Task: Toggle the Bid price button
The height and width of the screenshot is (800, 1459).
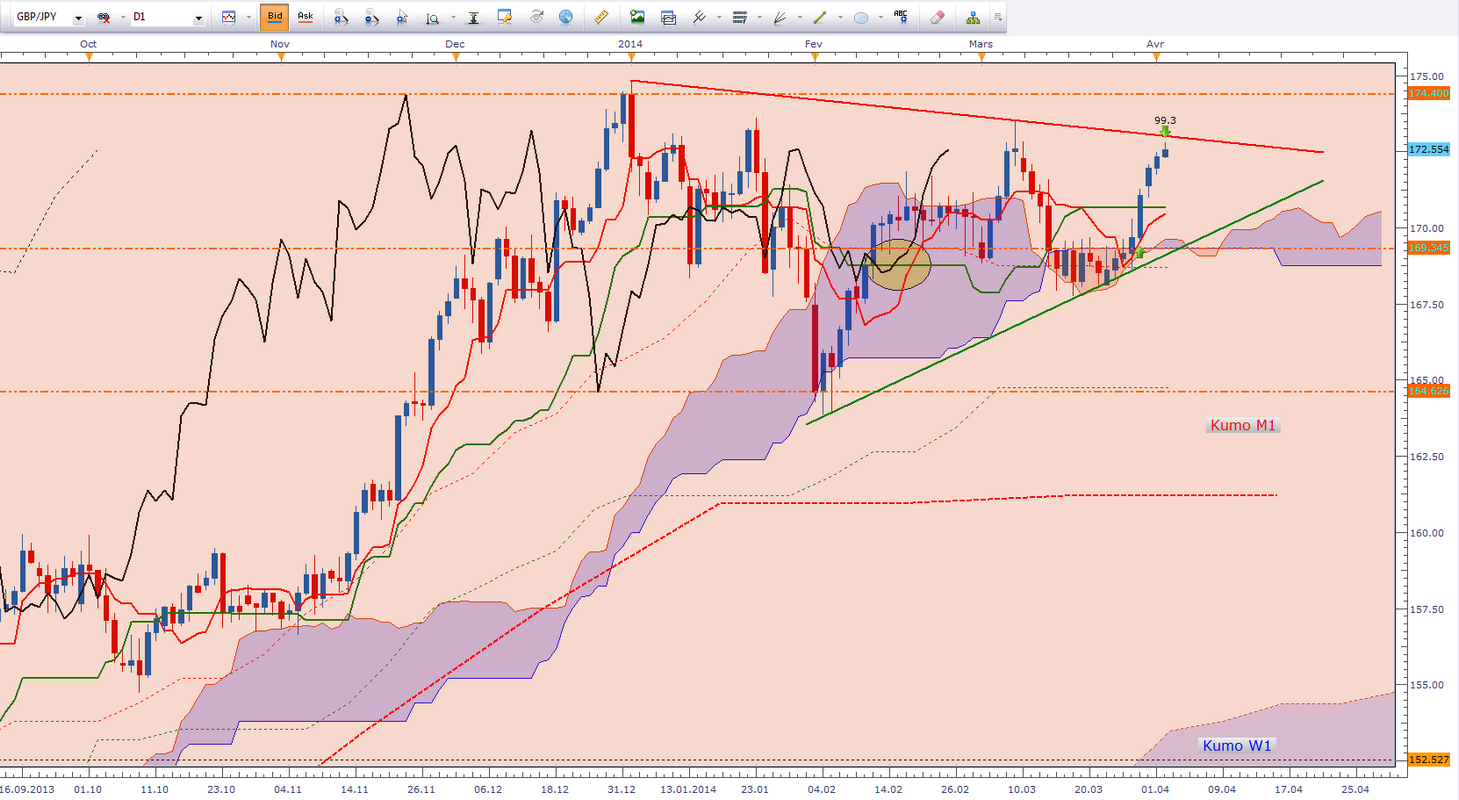Action: tap(274, 17)
